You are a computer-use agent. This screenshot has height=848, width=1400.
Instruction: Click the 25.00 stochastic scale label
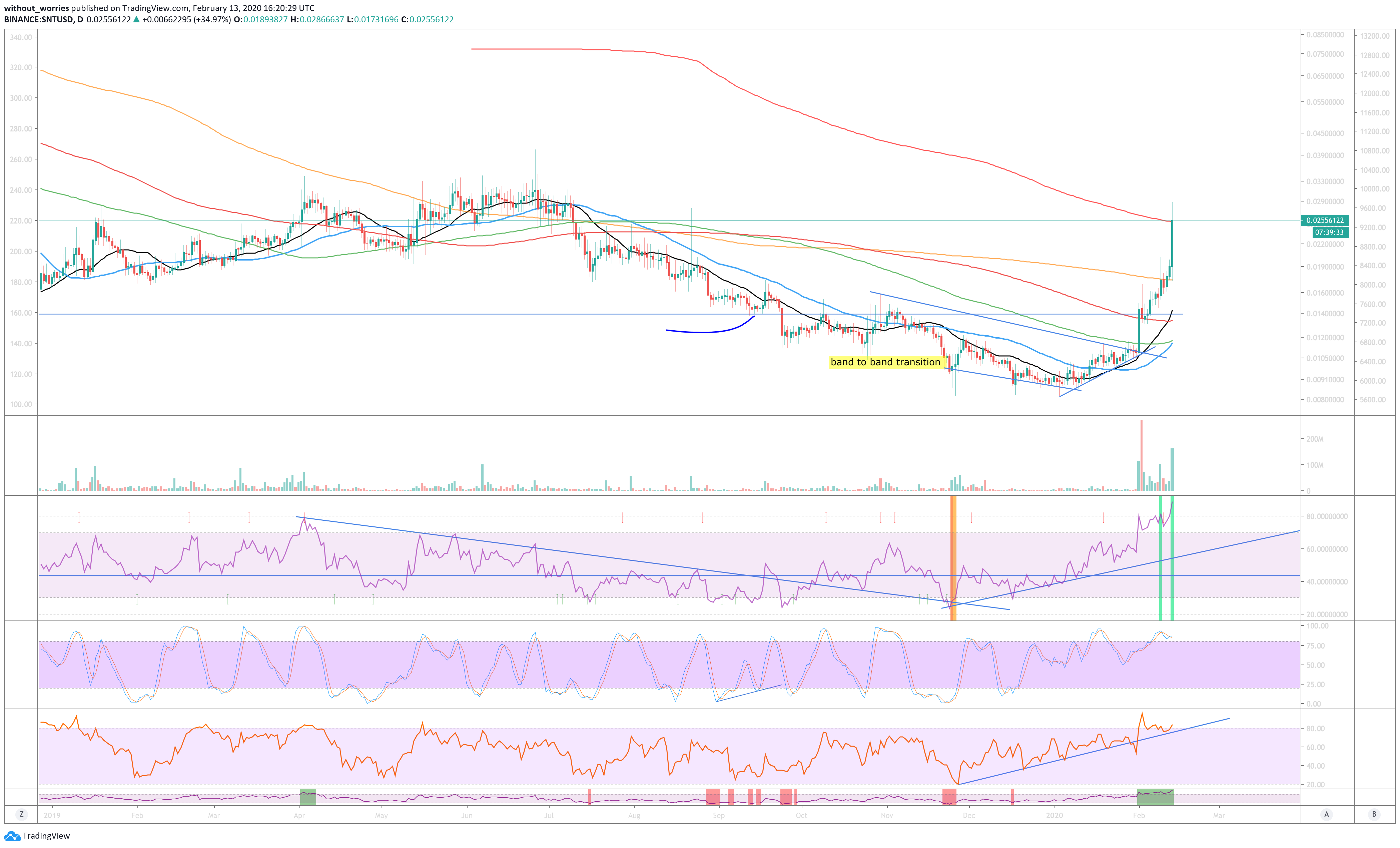click(1315, 684)
